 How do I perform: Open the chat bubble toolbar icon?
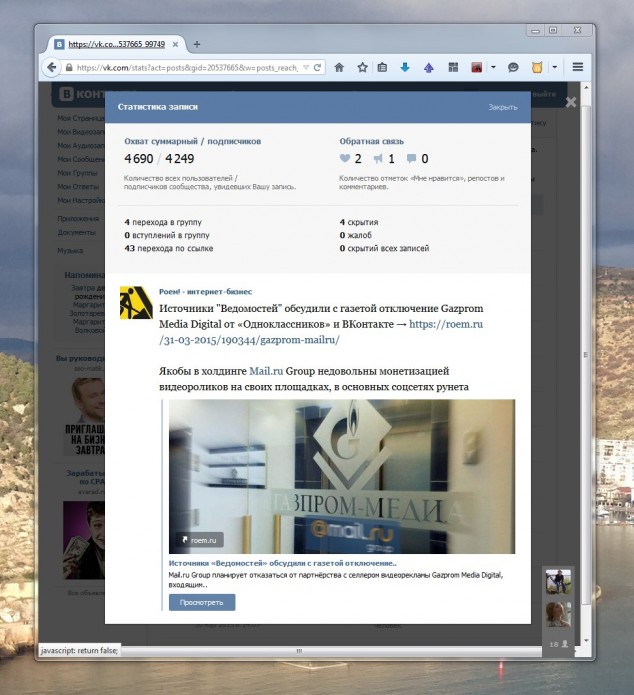(x=513, y=67)
